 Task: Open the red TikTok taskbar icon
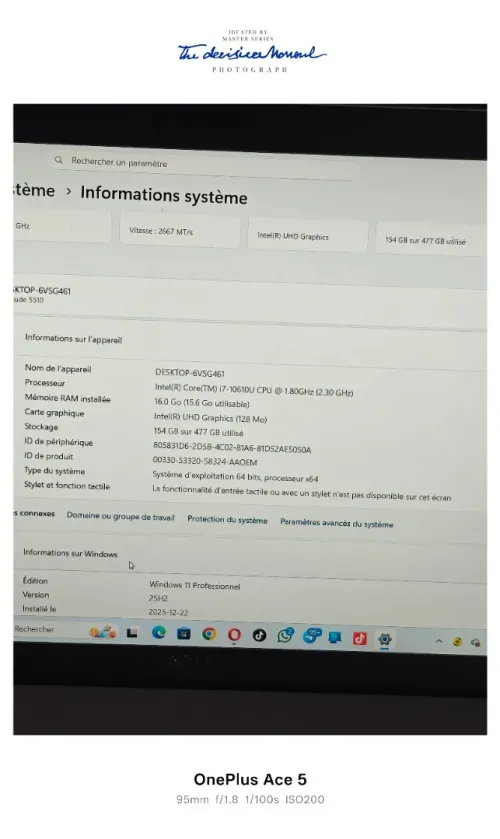tap(360, 638)
